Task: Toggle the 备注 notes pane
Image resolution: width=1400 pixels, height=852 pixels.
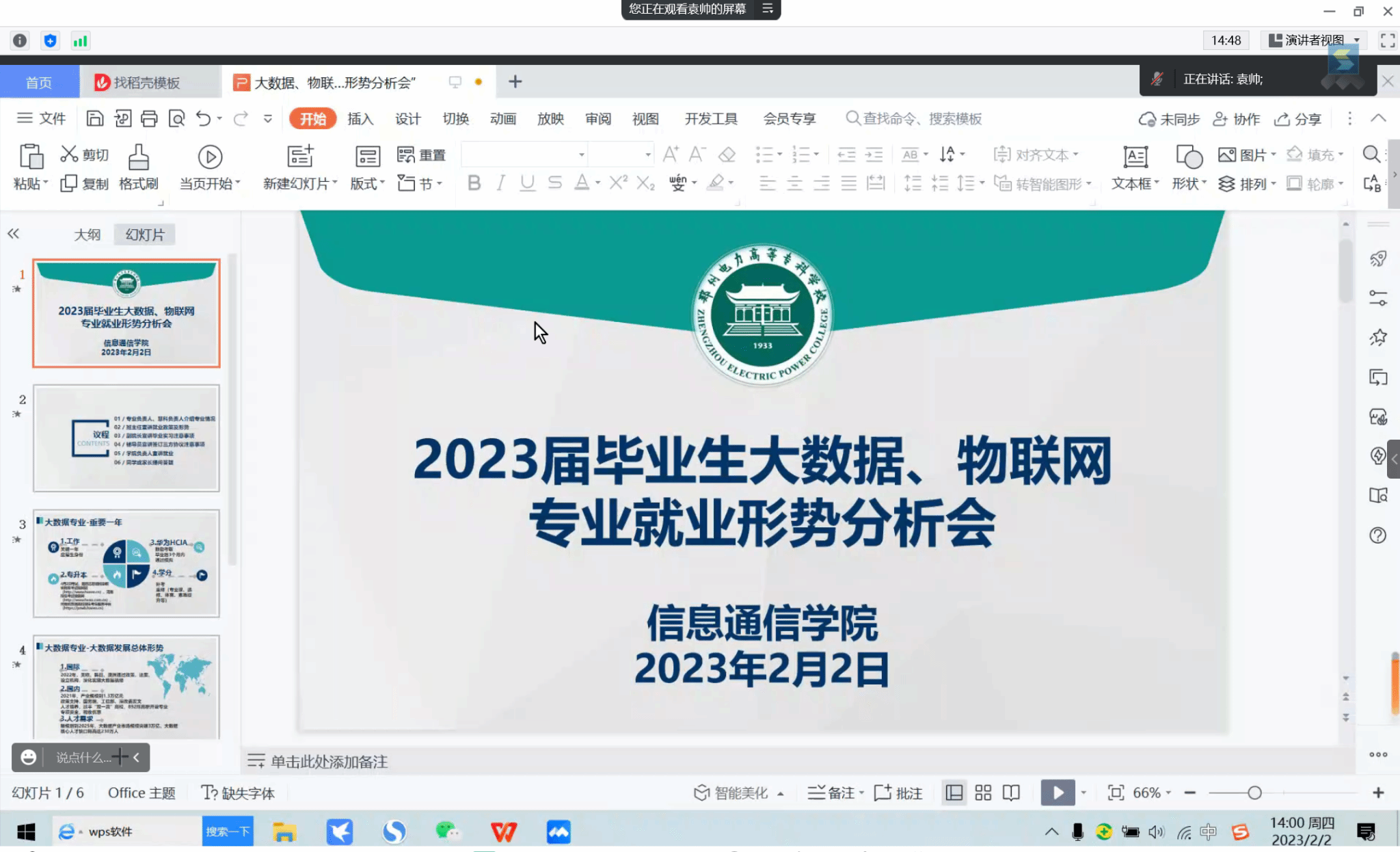Action: (x=835, y=793)
